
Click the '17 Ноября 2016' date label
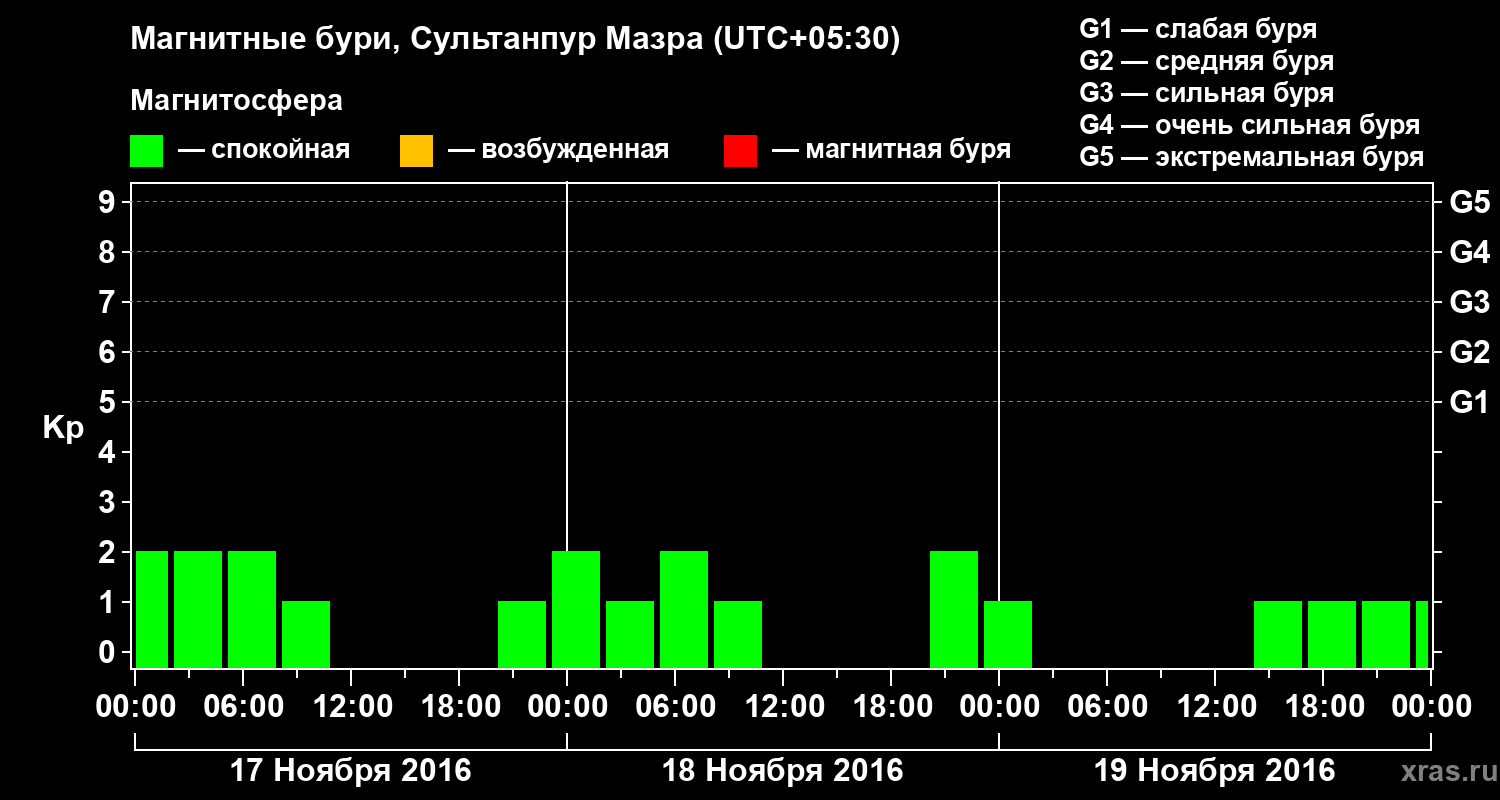point(350,771)
